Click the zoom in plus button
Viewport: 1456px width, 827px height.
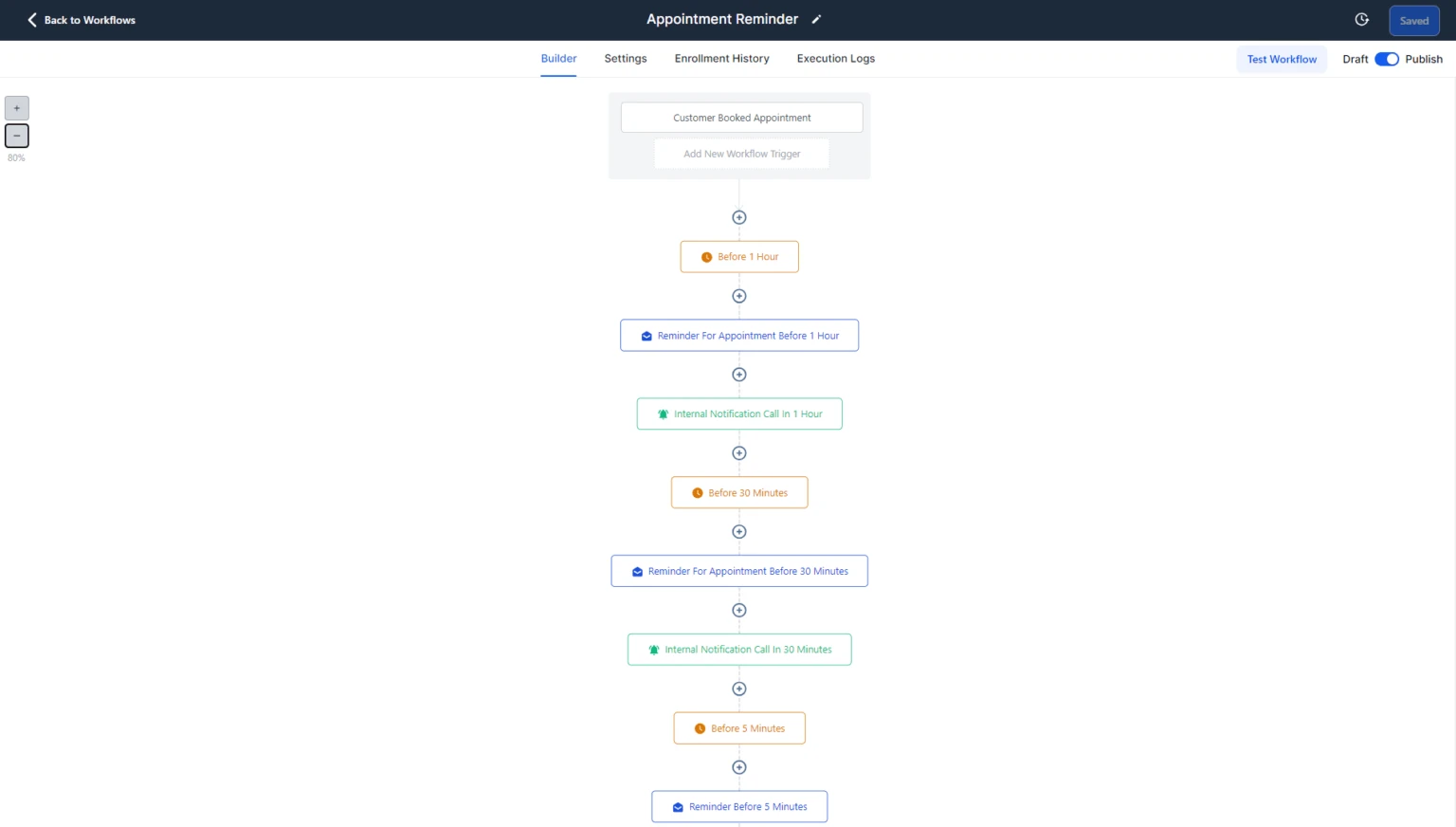pos(17,108)
